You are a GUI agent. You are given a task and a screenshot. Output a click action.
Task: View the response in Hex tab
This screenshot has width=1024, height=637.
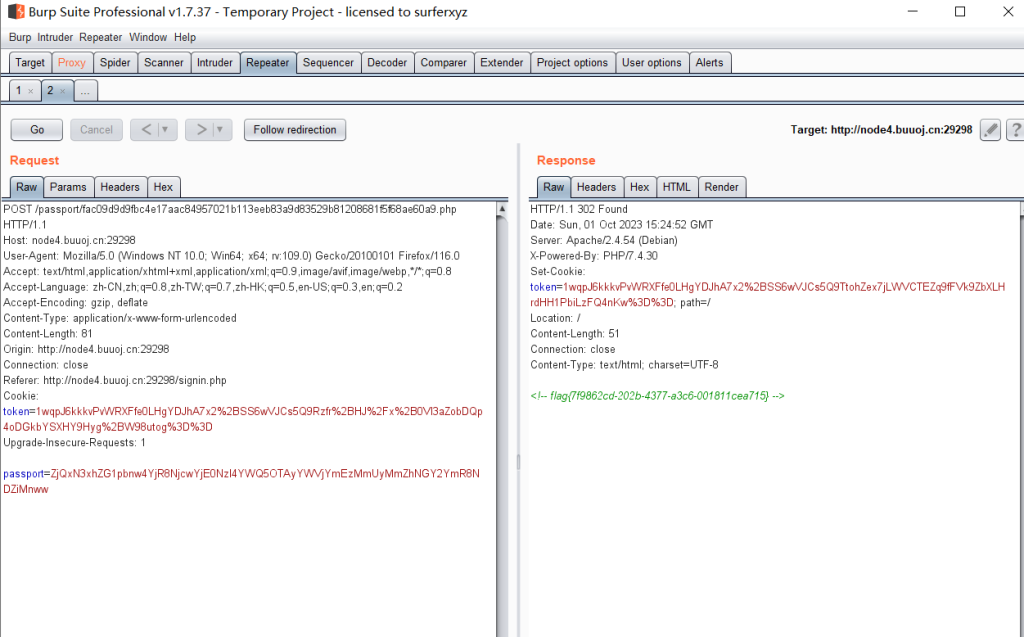[x=640, y=187]
